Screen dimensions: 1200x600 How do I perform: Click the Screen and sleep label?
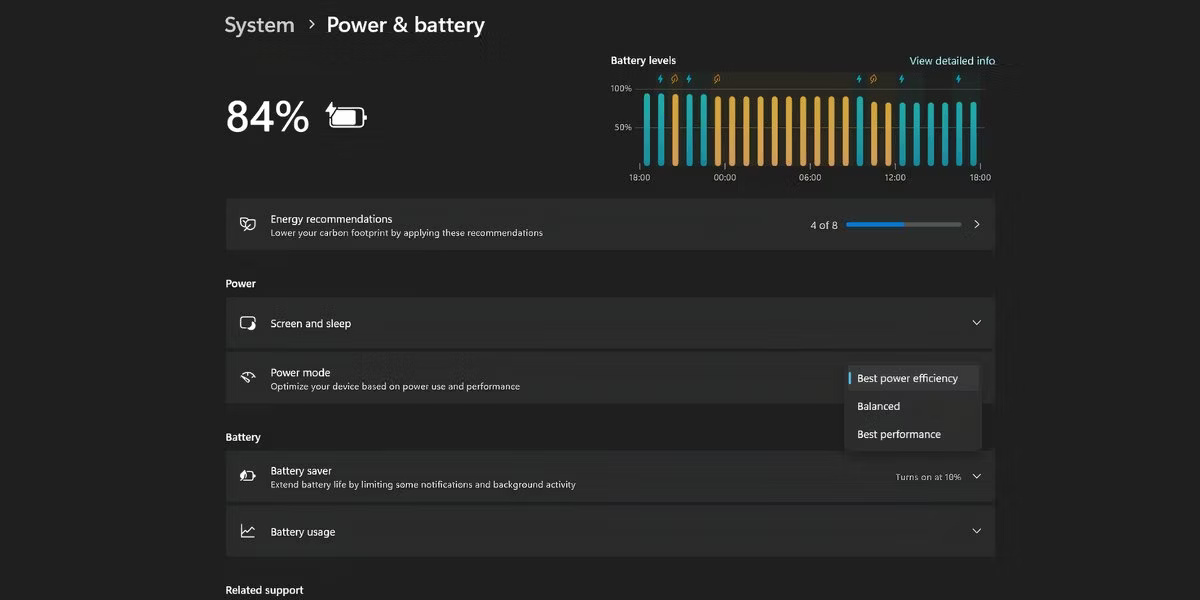[x=311, y=324]
